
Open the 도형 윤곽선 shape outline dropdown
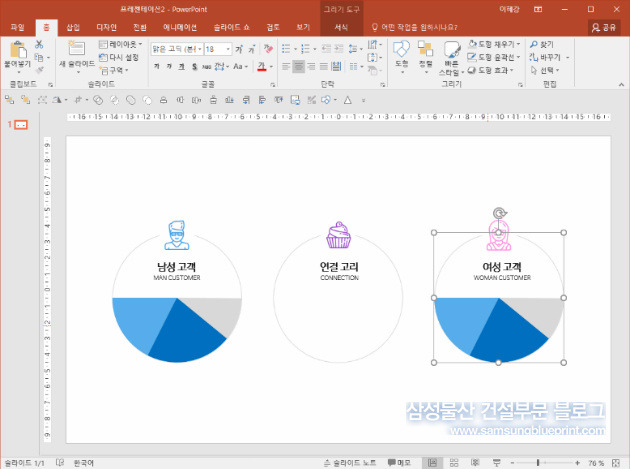[494, 57]
